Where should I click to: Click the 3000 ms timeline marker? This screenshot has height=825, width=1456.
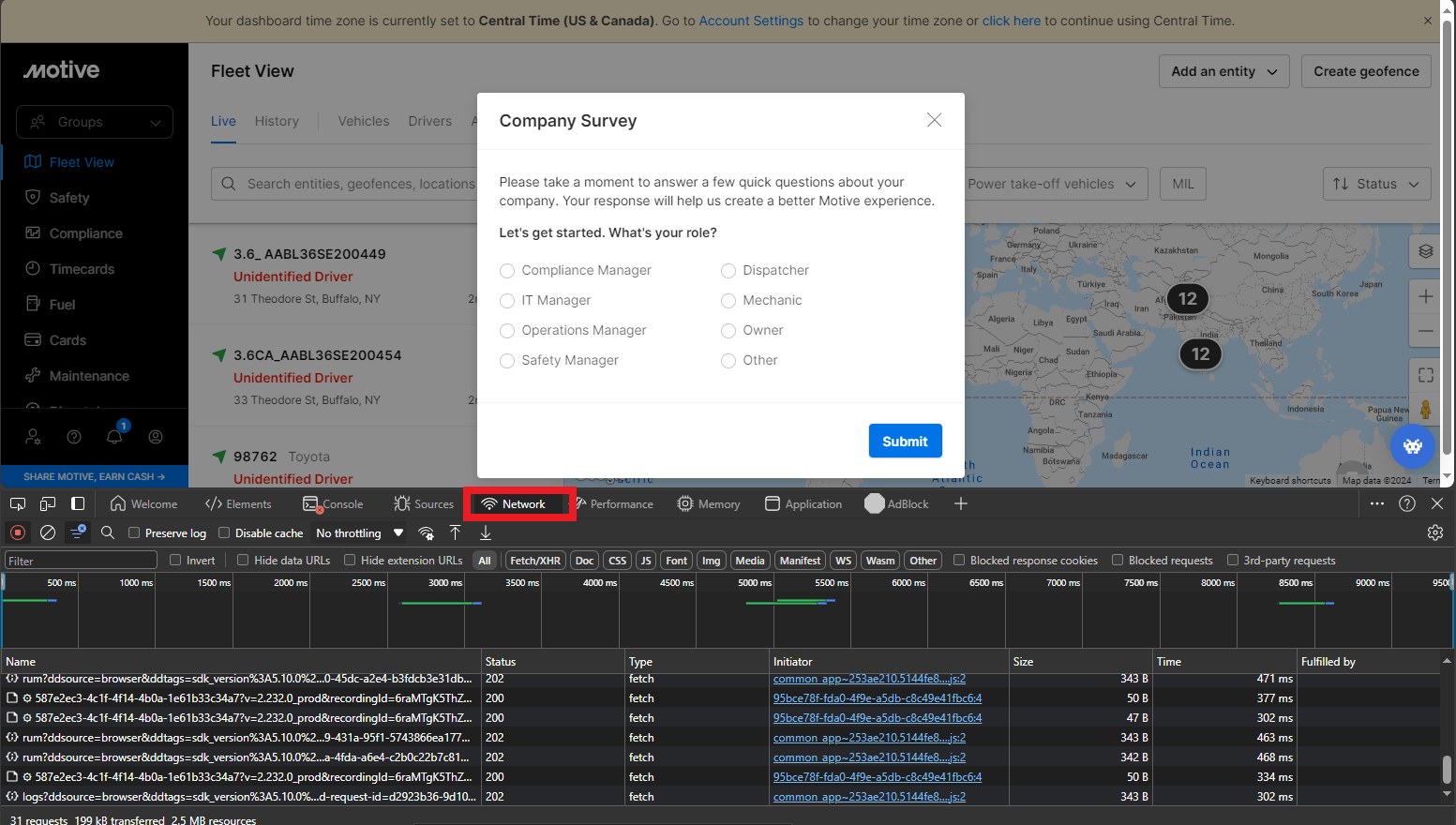pyautogui.click(x=445, y=582)
